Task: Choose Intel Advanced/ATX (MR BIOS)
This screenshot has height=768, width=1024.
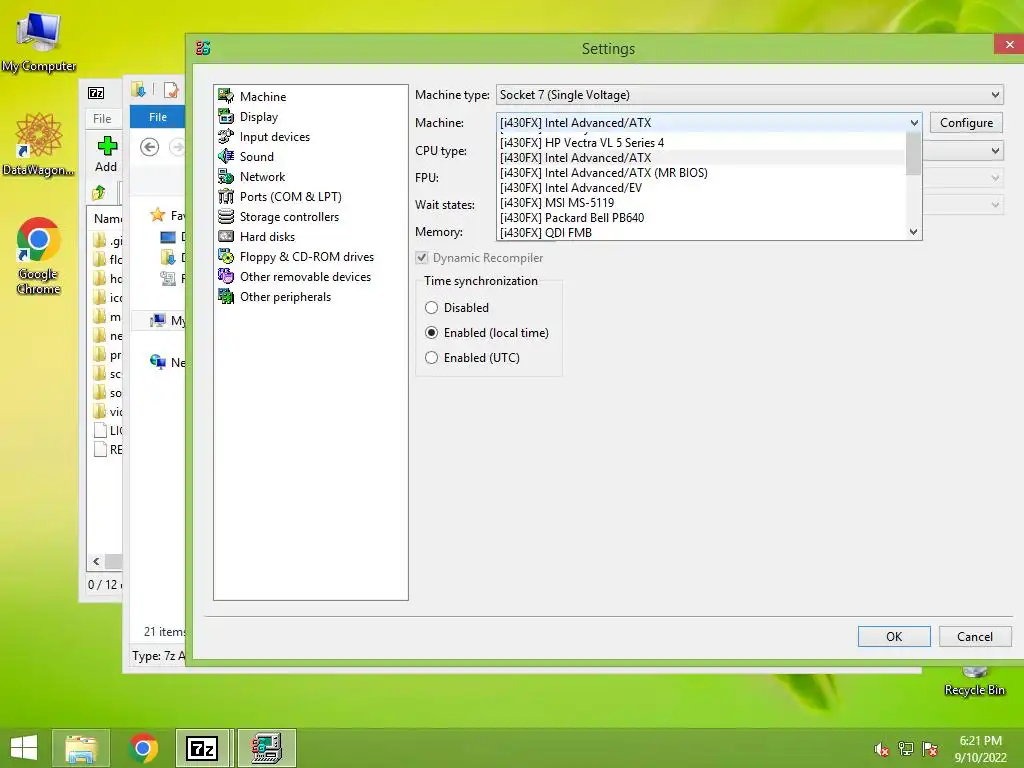Action: click(703, 173)
